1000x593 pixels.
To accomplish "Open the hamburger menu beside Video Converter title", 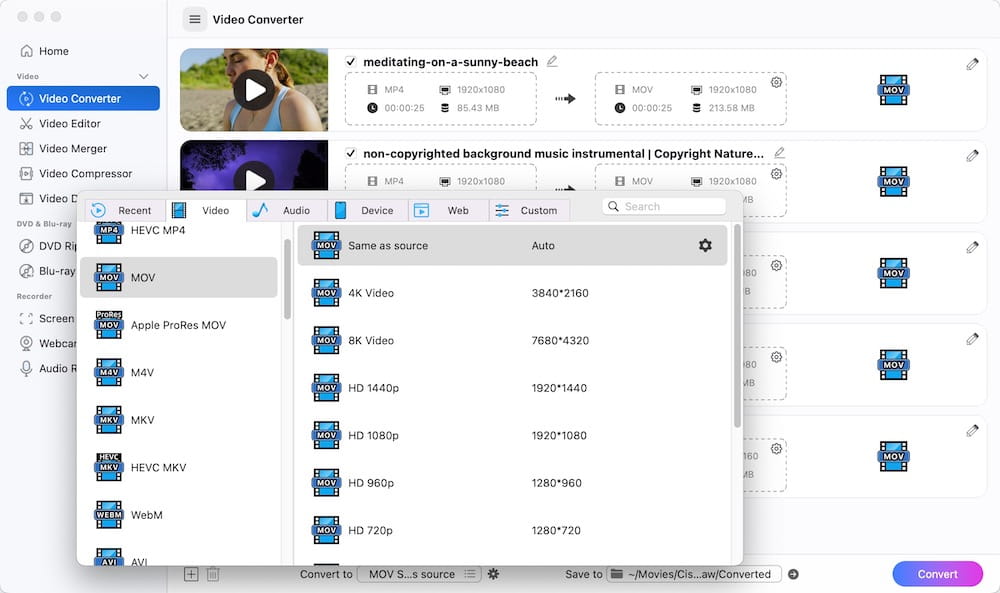I will tap(195, 19).
